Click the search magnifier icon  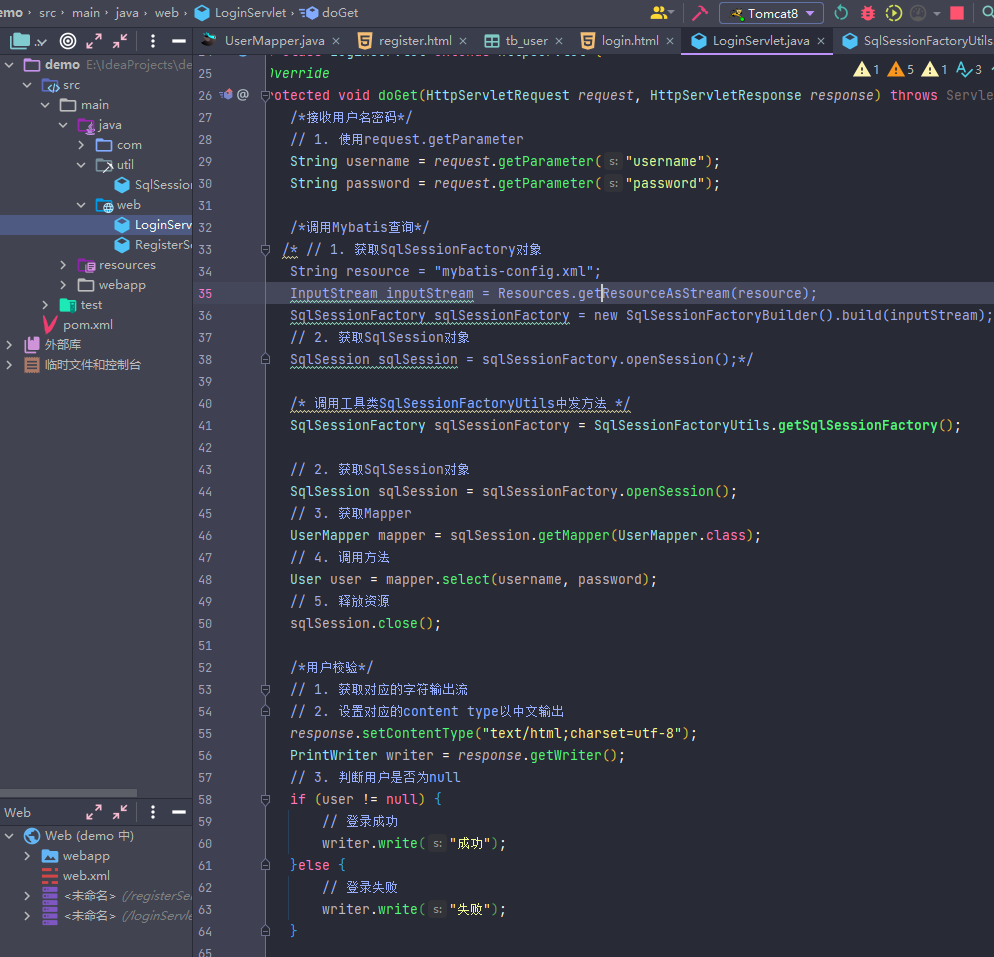tap(987, 13)
